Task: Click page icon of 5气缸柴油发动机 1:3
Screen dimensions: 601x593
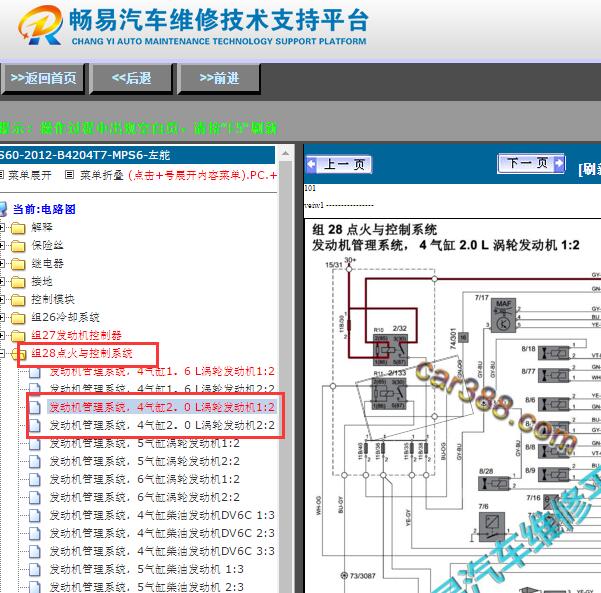Action: 35,570
